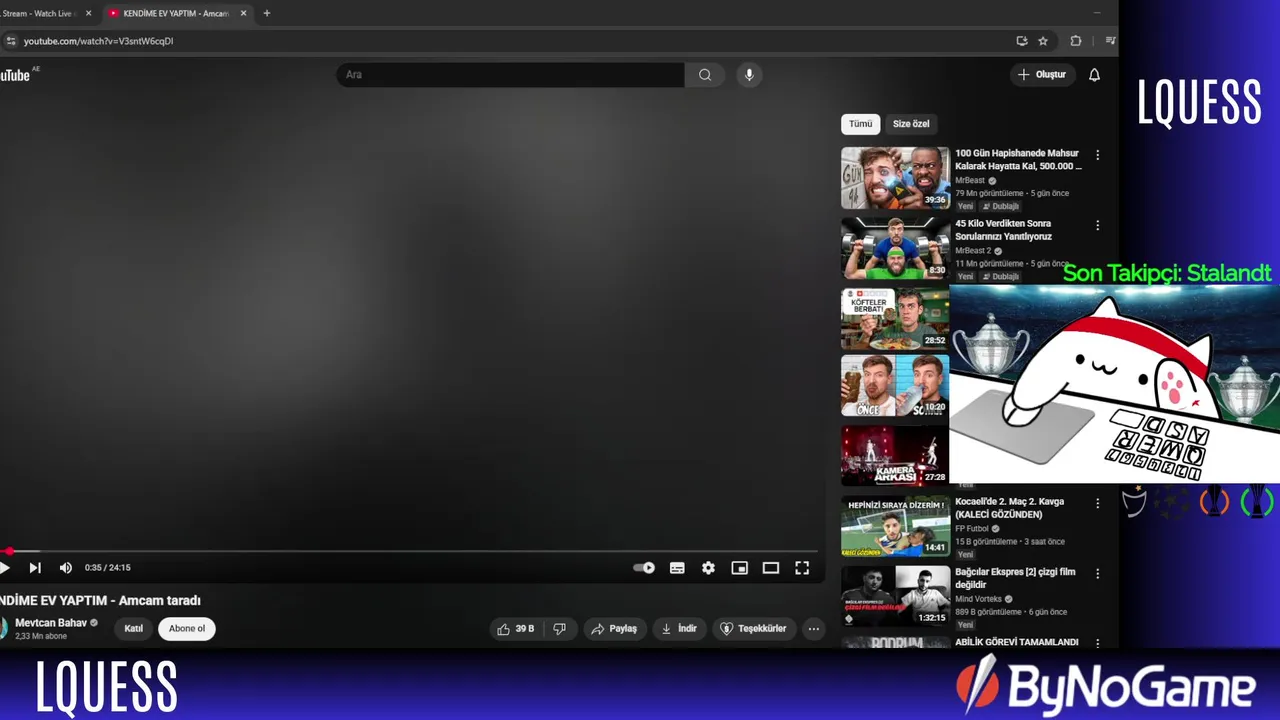Enter fullscreen mode
The height and width of the screenshot is (720, 1280).
point(802,568)
